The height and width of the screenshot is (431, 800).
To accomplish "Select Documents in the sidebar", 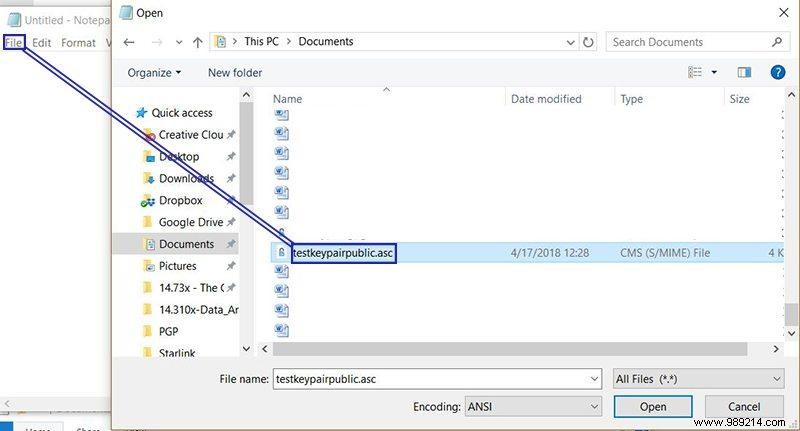I will pos(186,244).
